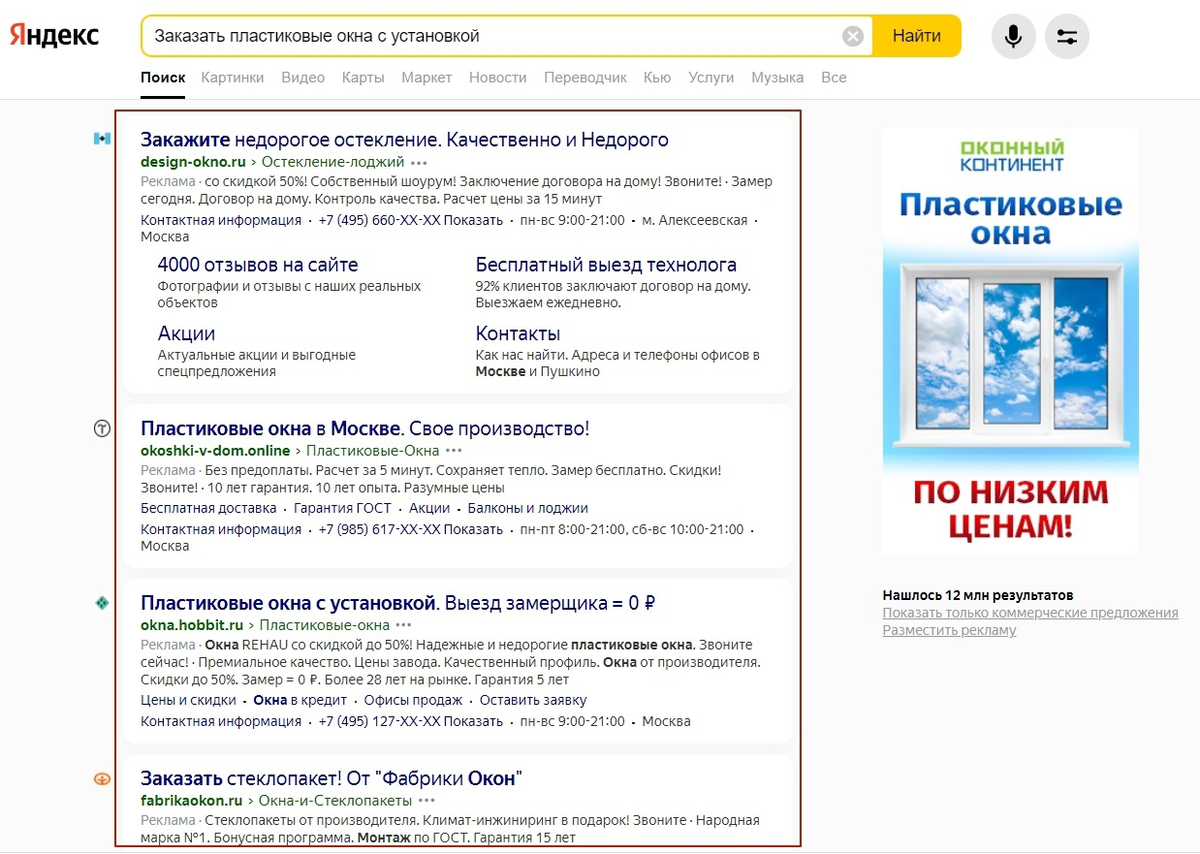
Task: Open Контактная информация for okna.hobbit.ru ad
Action: click(x=221, y=721)
